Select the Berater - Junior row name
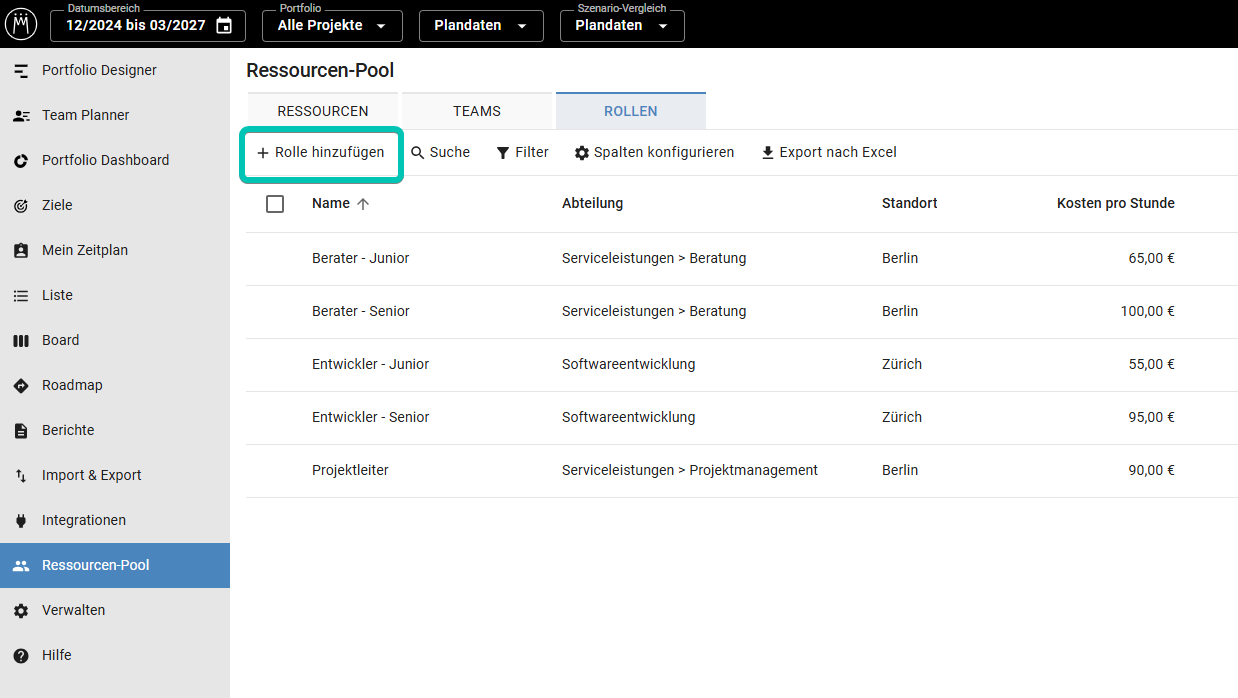The width and height of the screenshot is (1238, 698). coord(360,259)
